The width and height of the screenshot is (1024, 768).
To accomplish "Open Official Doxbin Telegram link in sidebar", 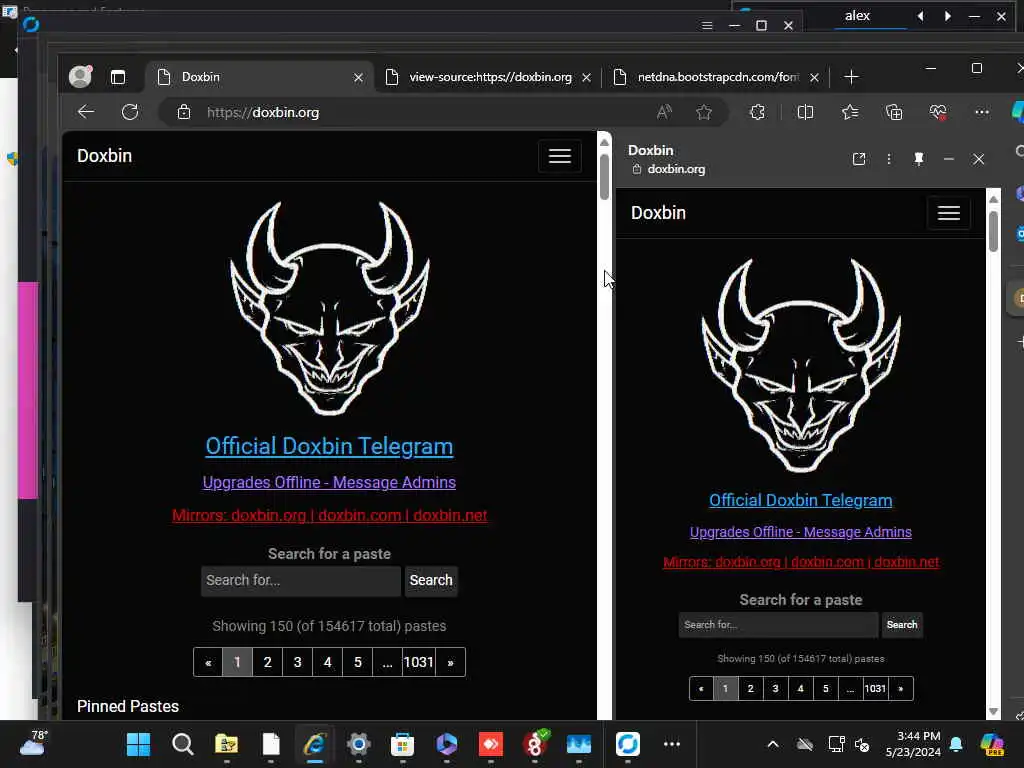I will [801, 500].
